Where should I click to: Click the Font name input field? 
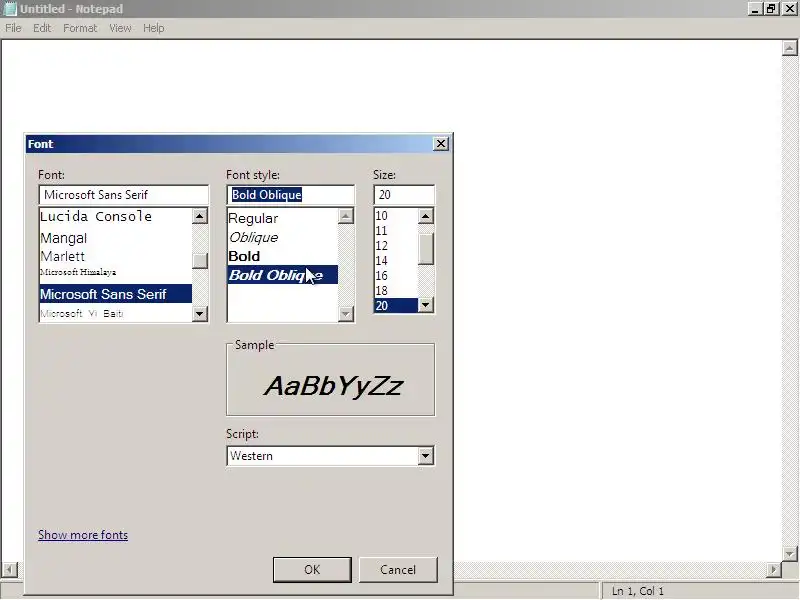tap(123, 195)
